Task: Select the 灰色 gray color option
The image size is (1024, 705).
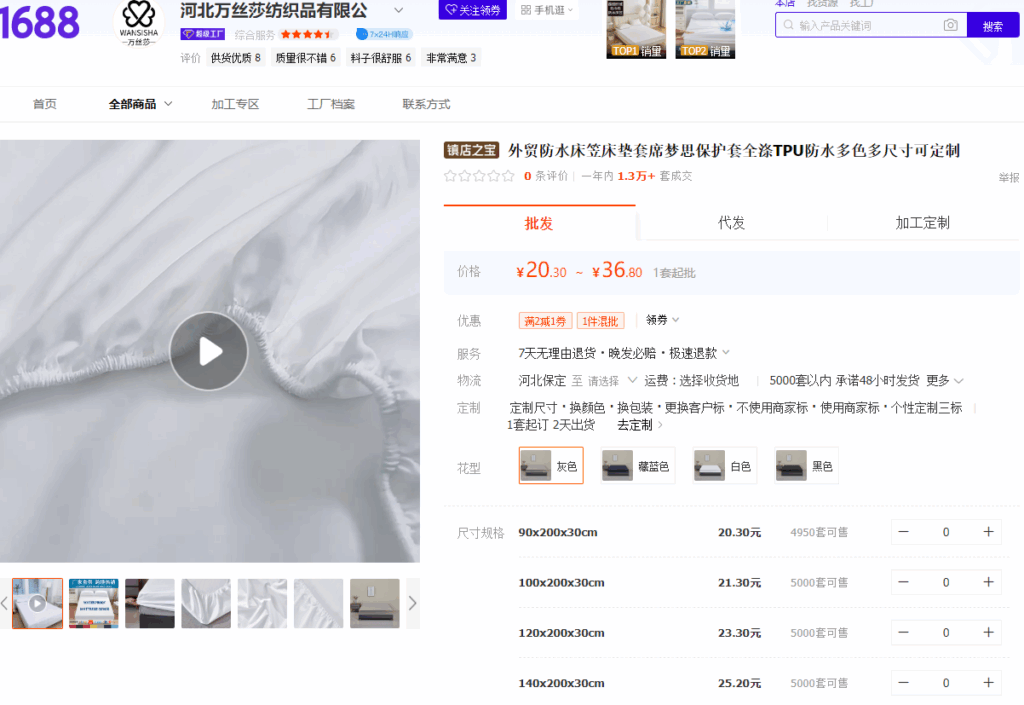Action: pyautogui.click(x=551, y=466)
